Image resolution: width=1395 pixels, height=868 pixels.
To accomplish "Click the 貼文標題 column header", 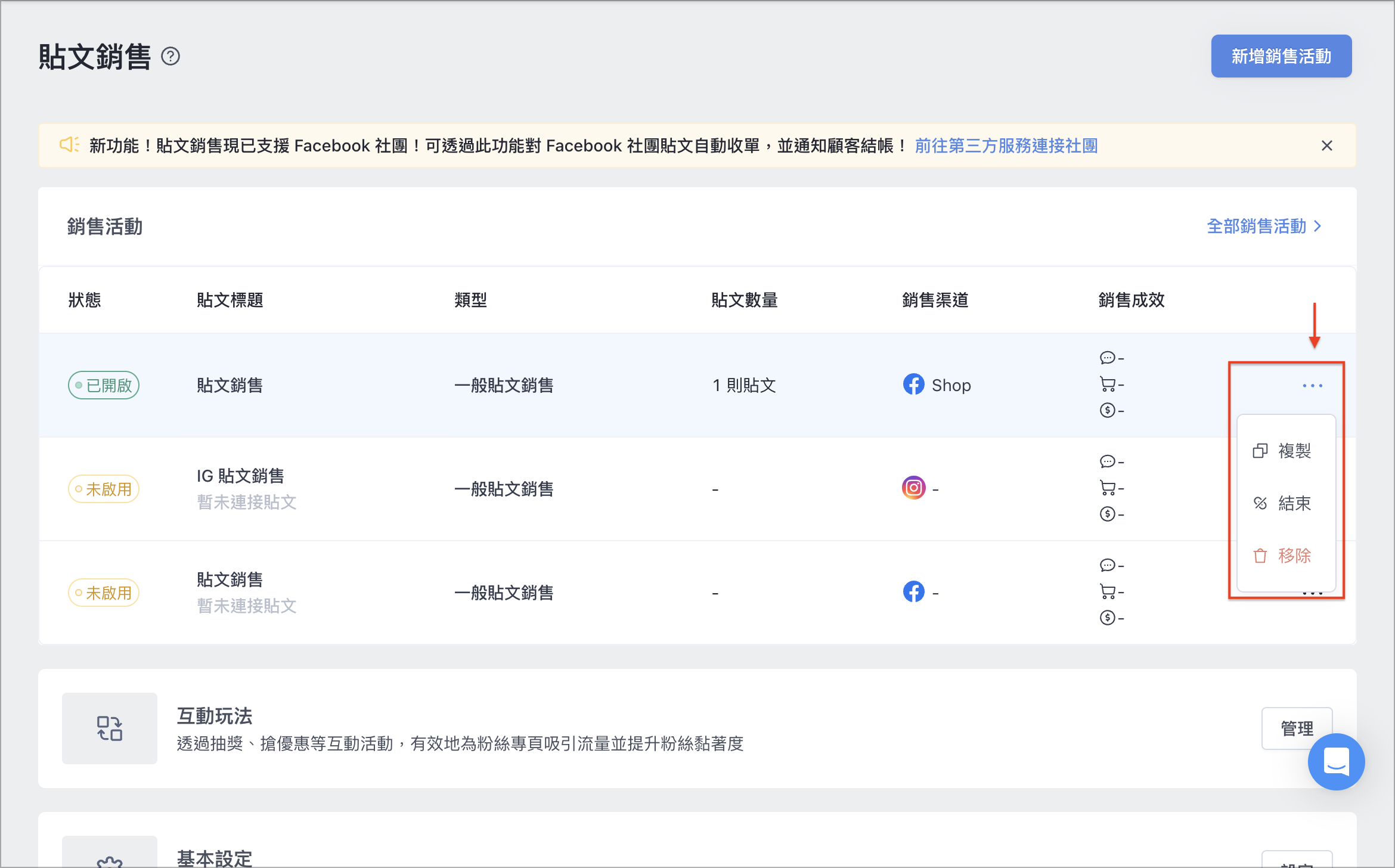I will click(230, 300).
